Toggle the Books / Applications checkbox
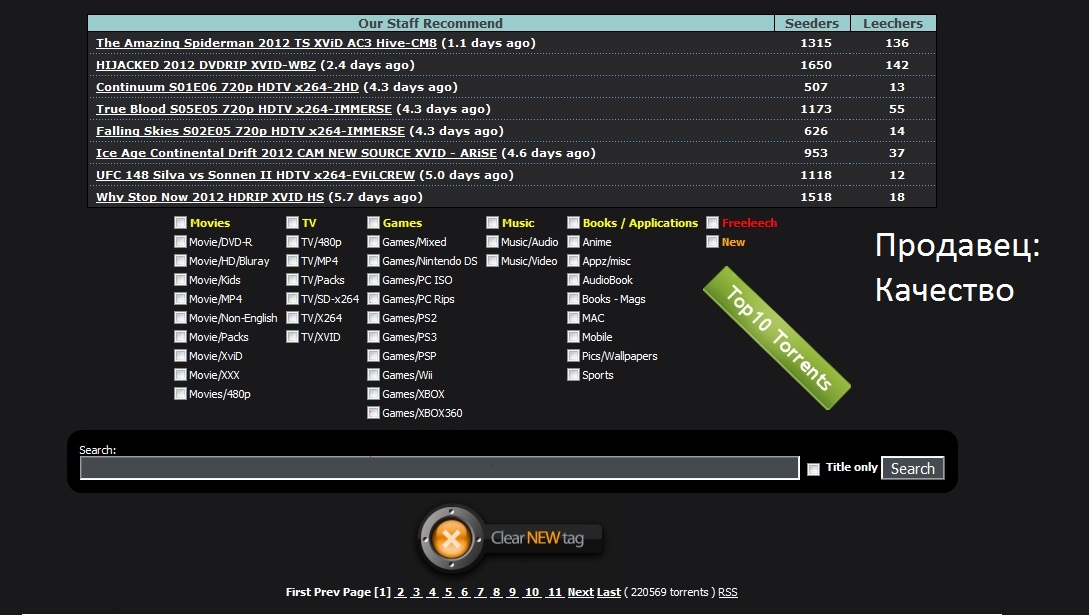This screenshot has width=1089, height=615. (574, 223)
